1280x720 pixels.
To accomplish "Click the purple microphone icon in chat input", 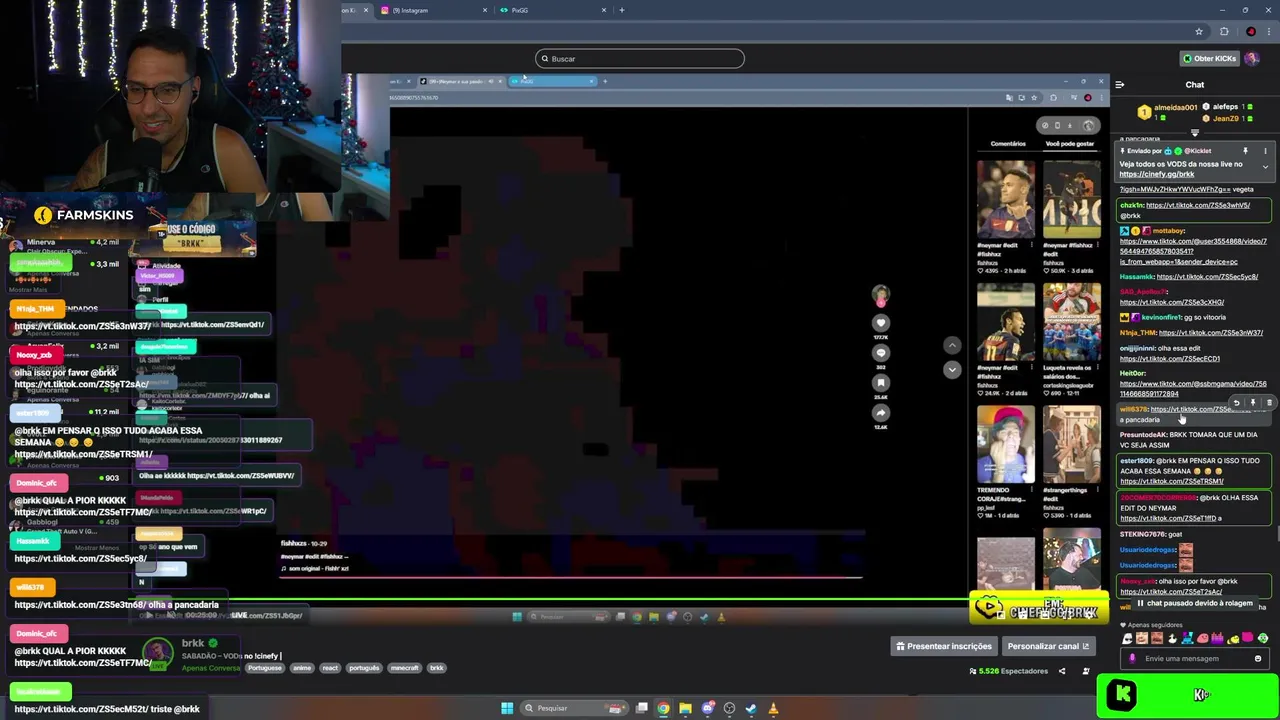I will click(1132, 659).
